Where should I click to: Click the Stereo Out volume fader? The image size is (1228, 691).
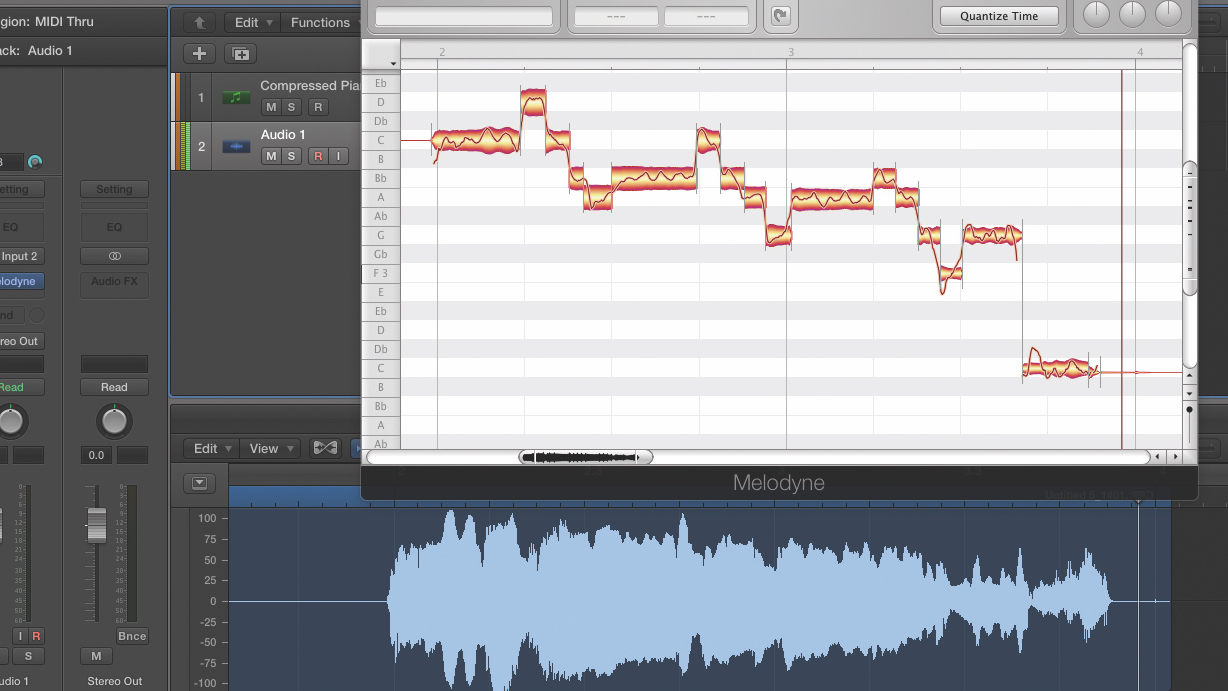tap(96, 525)
